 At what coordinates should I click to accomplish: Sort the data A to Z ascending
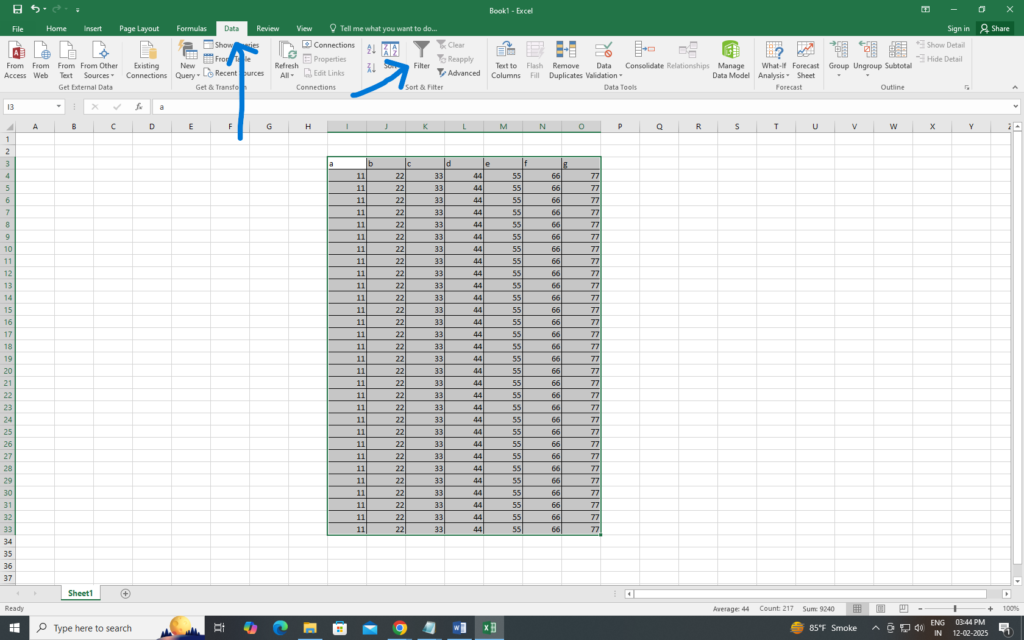(x=371, y=48)
